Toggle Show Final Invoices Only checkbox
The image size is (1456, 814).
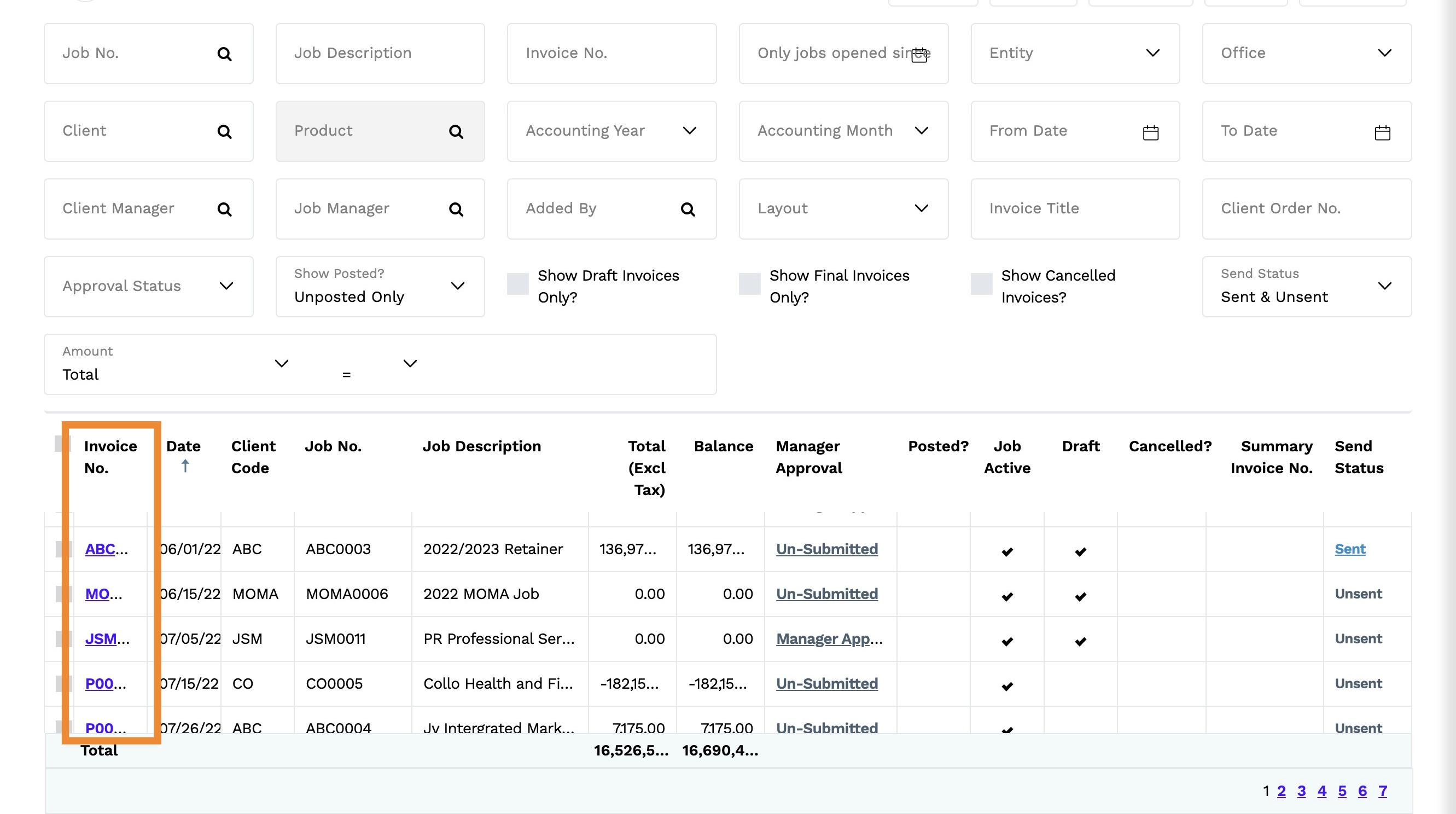coord(749,284)
